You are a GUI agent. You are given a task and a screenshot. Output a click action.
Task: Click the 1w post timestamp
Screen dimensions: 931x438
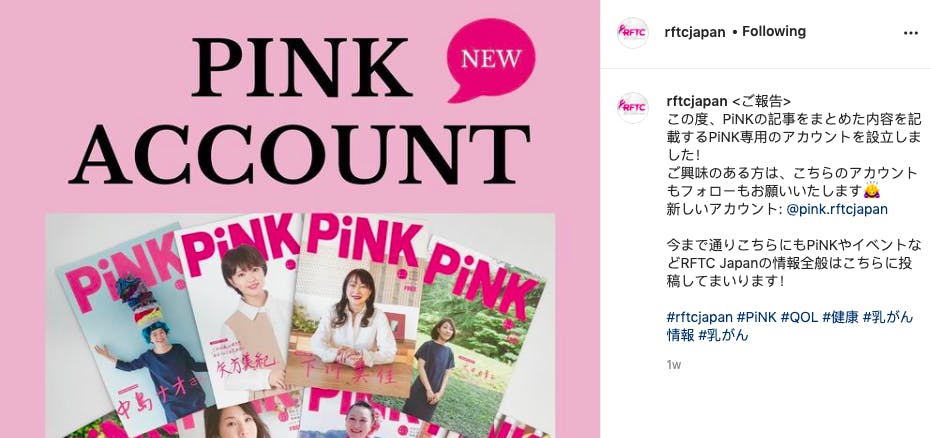(x=673, y=365)
